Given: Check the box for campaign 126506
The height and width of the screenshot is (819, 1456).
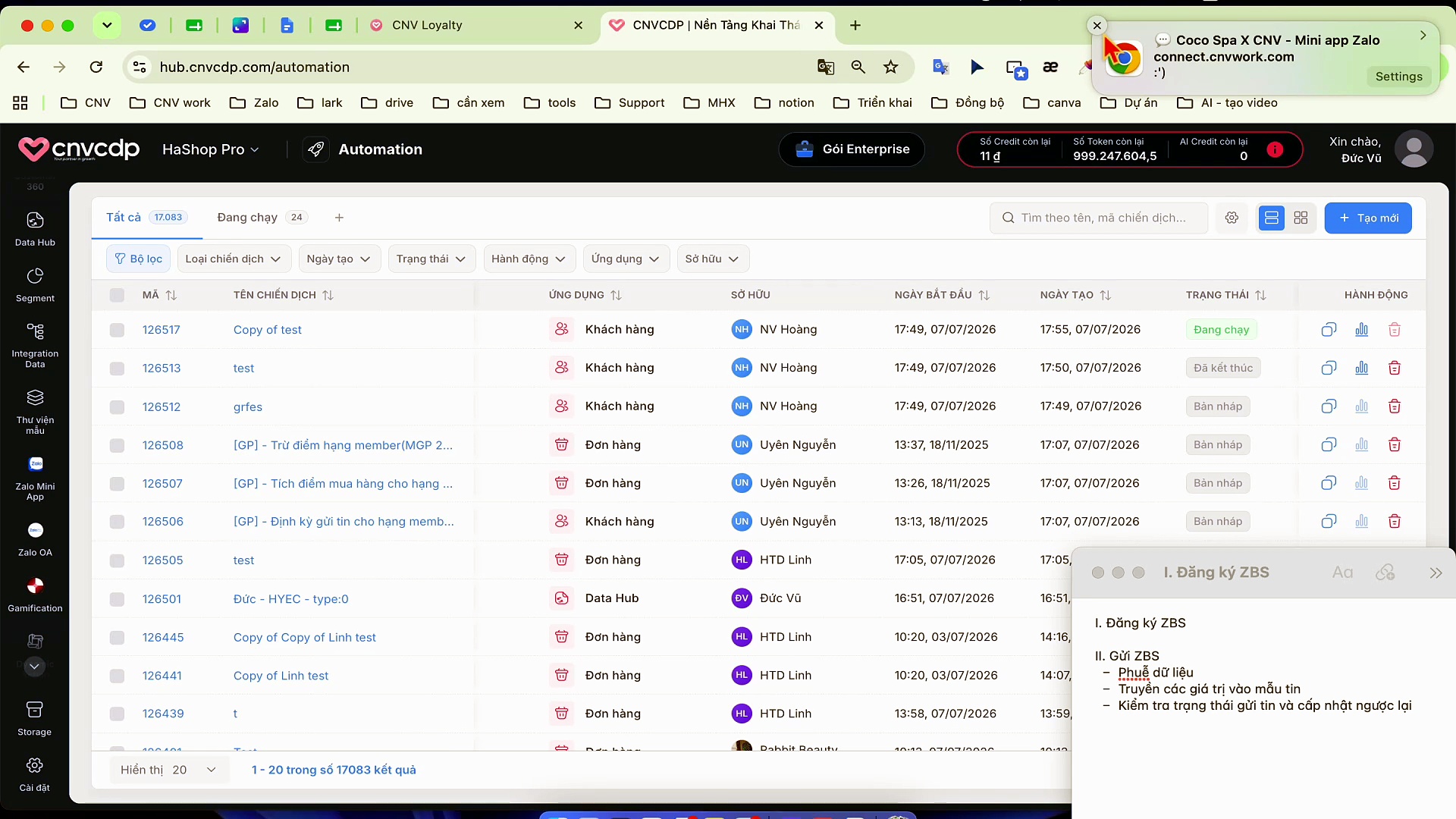Looking at the screenshot, I should point(117,522).
